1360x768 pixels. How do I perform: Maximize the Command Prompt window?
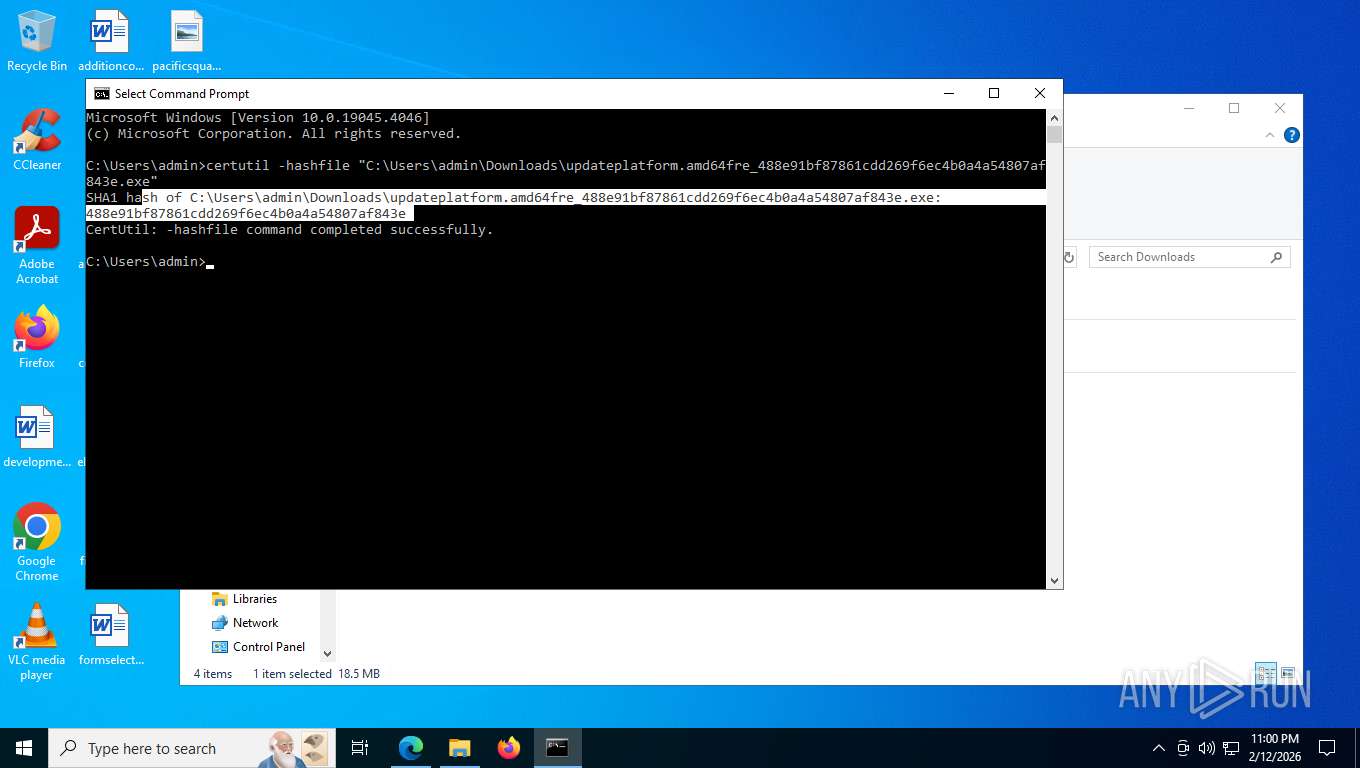pos(994,93)
